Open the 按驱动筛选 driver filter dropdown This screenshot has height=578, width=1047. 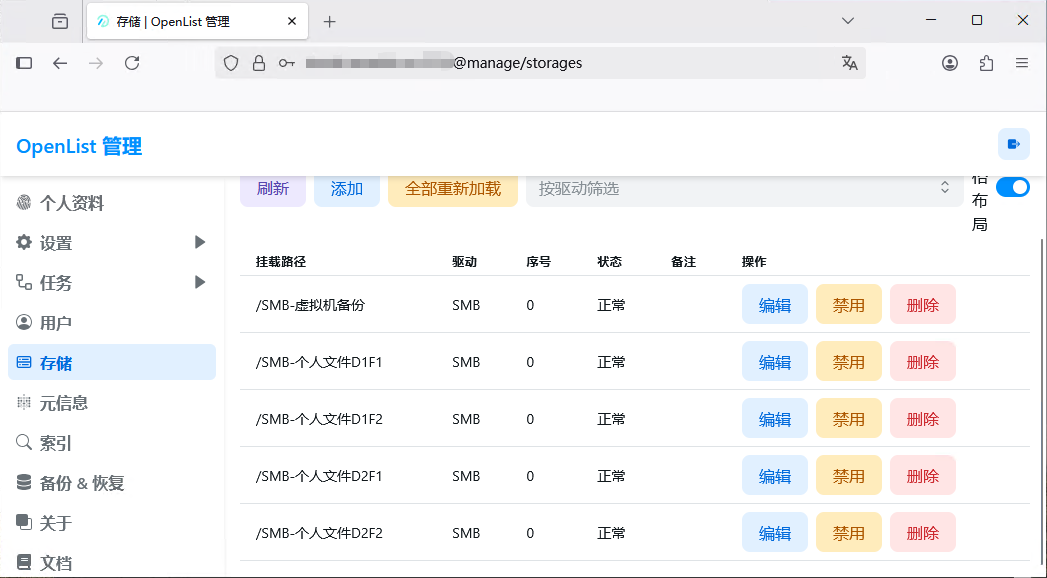(x=740, y=188)
